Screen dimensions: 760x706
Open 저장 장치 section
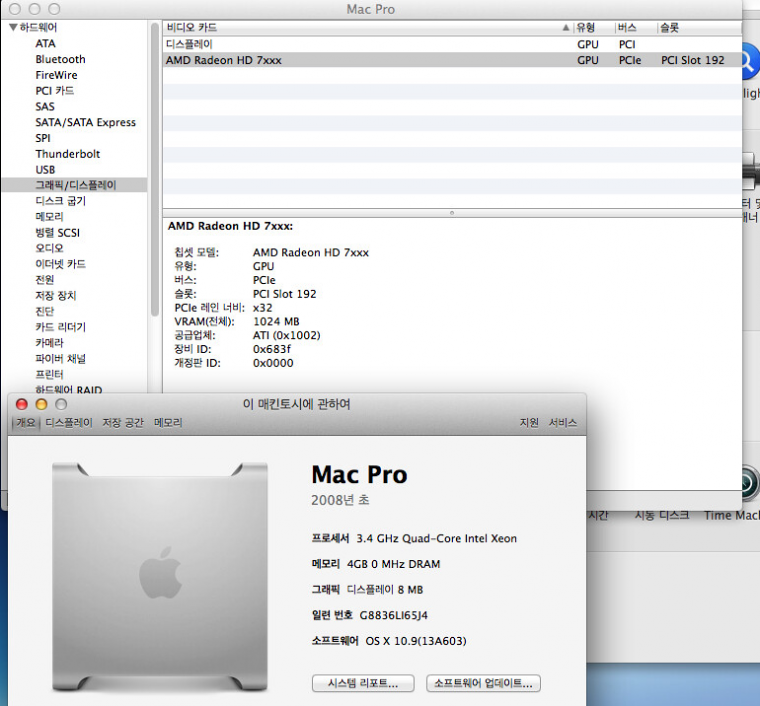56,296
